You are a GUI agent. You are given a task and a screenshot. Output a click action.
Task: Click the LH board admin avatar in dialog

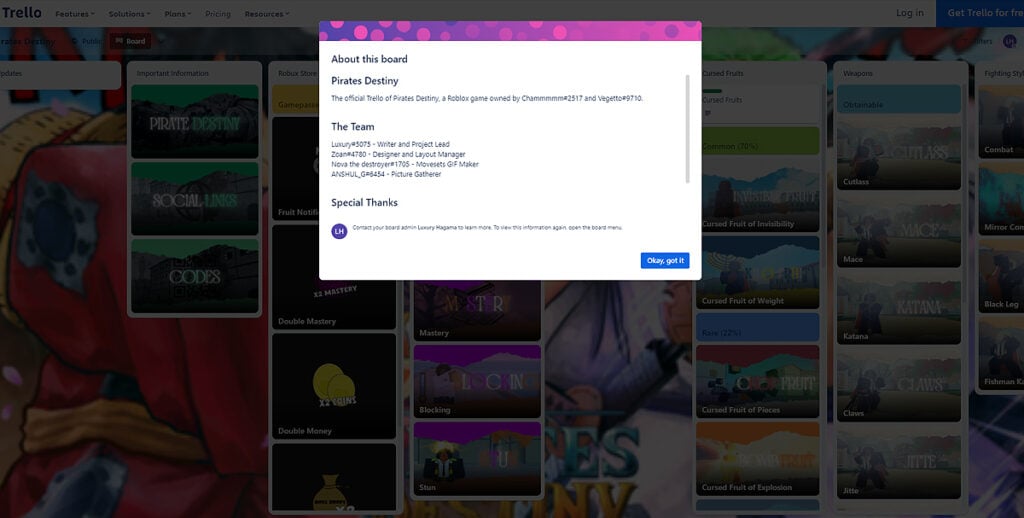[339, 231]
